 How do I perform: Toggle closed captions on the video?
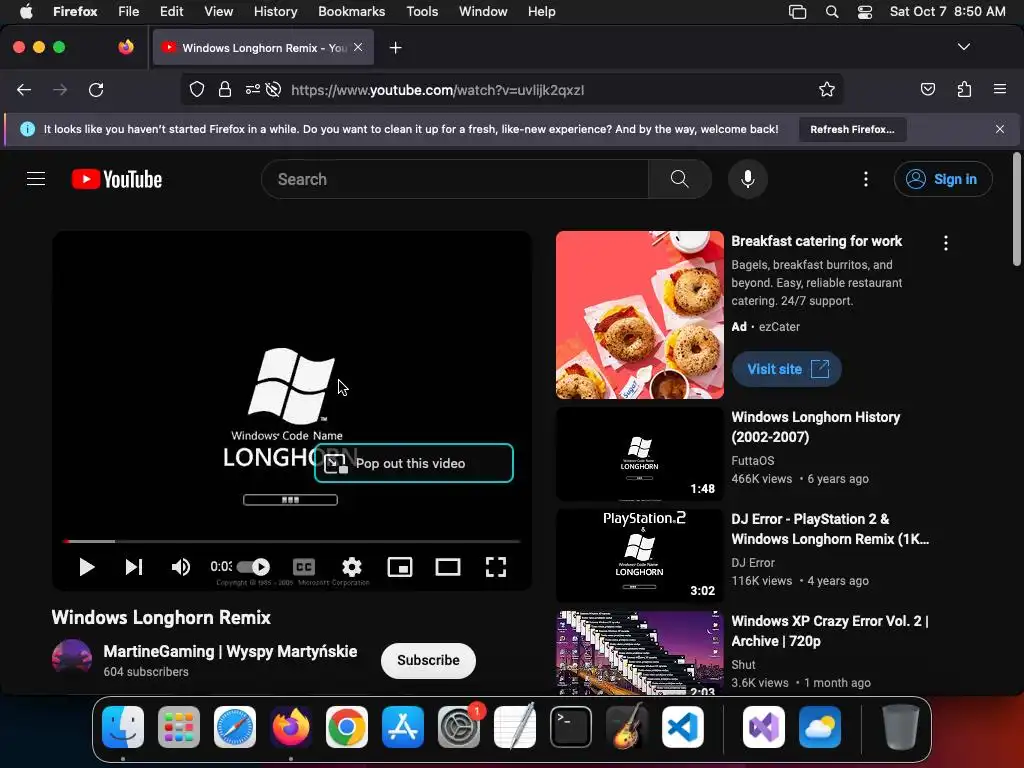point(304,567)
